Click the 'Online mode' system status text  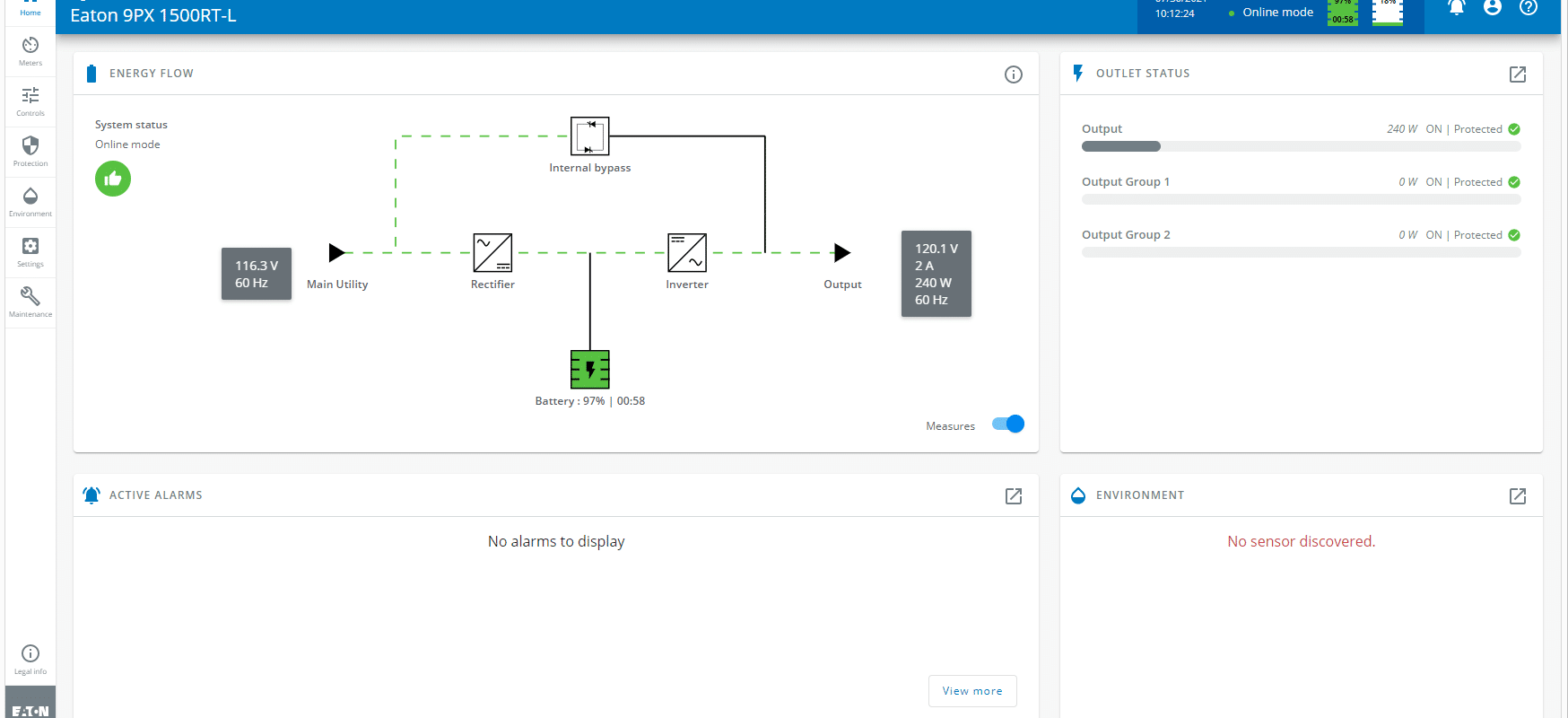127,144
